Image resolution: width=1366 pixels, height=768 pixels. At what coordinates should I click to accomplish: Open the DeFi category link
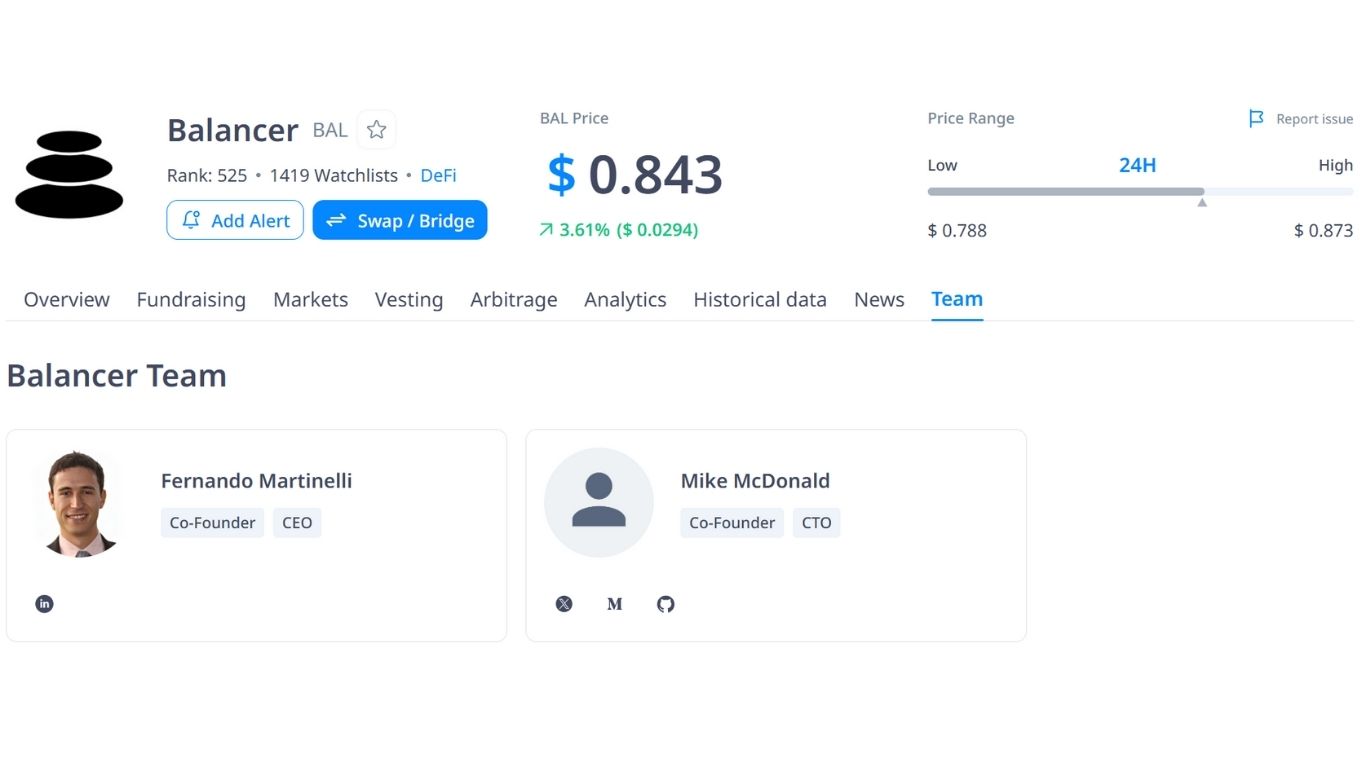(x=438, y=176)
